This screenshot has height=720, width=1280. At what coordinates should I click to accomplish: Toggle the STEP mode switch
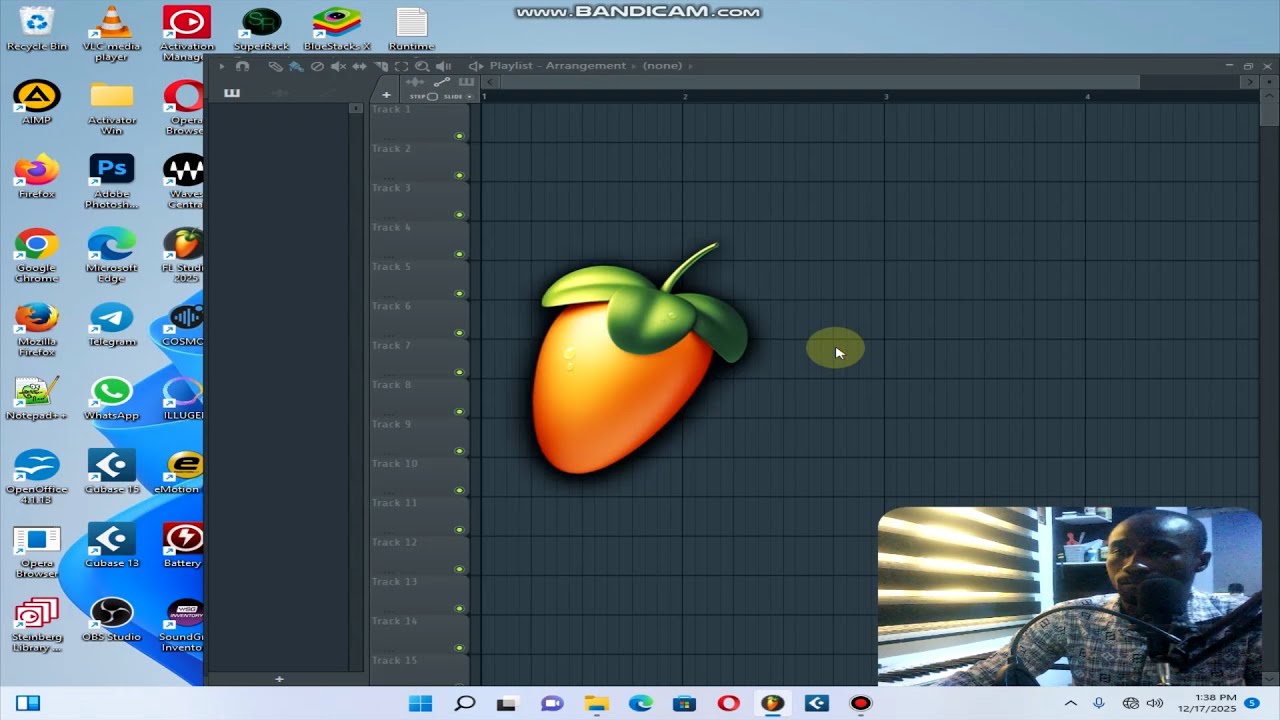click(x=424, y=97)
